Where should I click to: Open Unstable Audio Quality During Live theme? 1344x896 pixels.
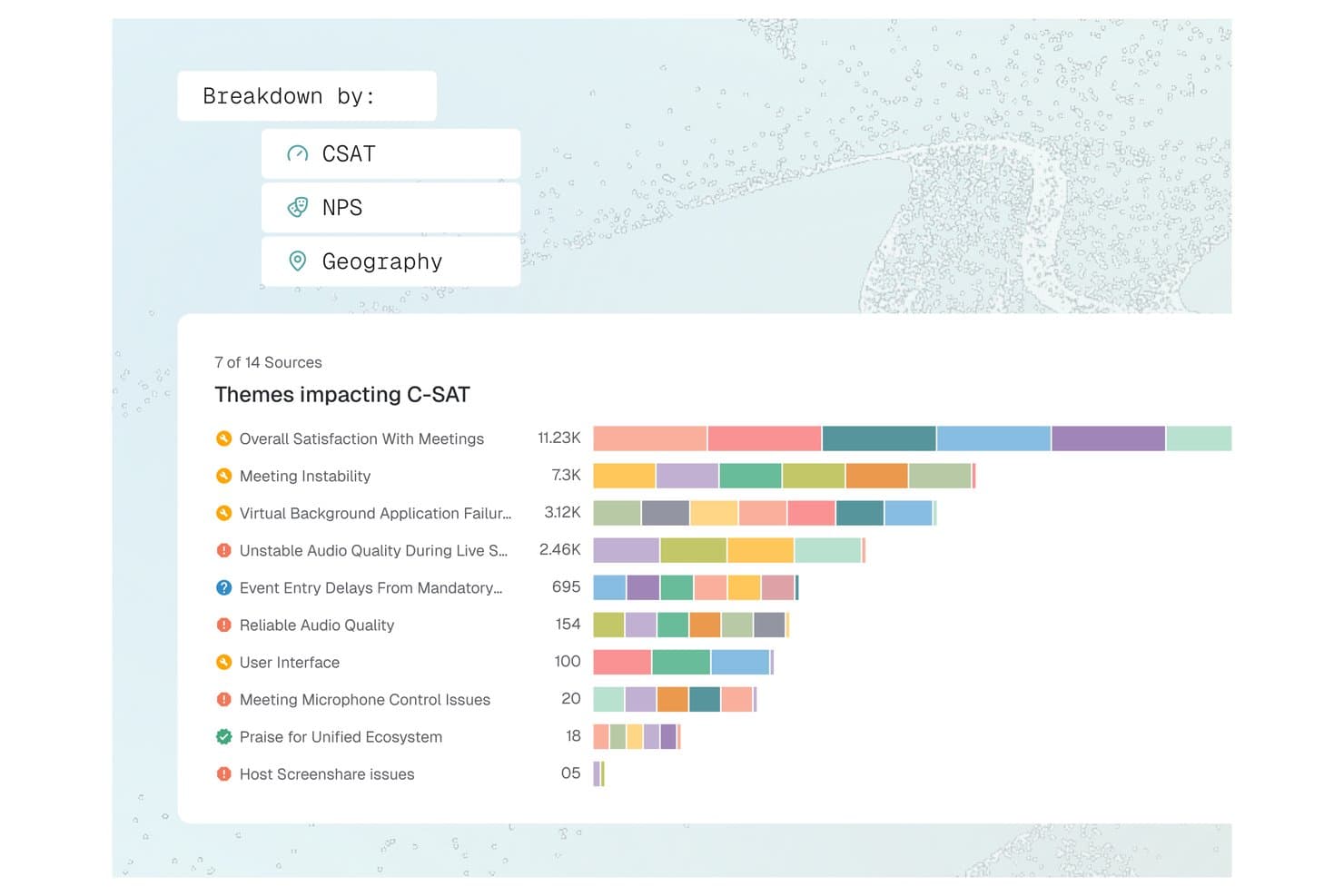(373, 550)
